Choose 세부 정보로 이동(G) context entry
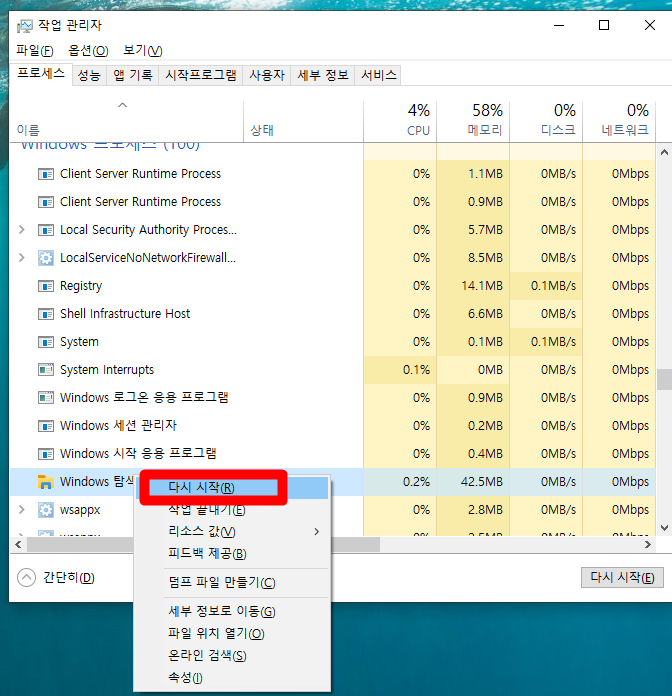The width and height of the screenshot is (672, 696). (x=232, y=612)
